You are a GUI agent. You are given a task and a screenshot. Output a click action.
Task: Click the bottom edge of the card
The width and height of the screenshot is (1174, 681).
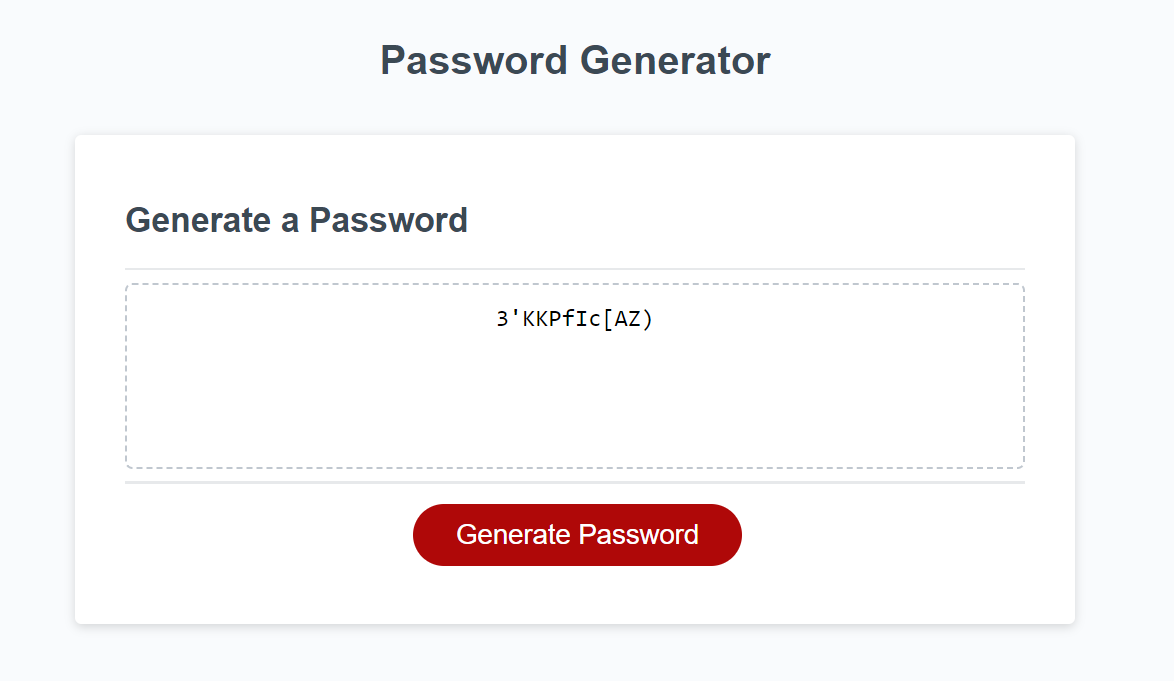tap(575, 620)
